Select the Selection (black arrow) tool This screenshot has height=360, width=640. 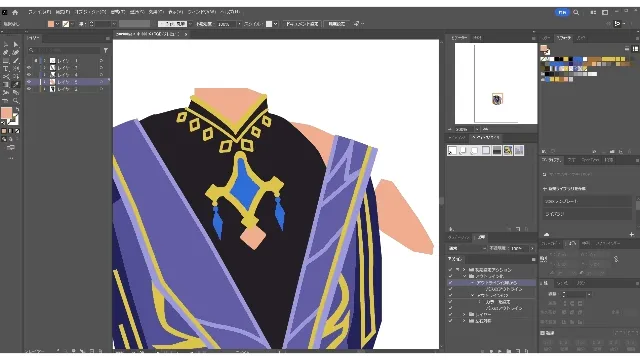(x=6, y=44)
